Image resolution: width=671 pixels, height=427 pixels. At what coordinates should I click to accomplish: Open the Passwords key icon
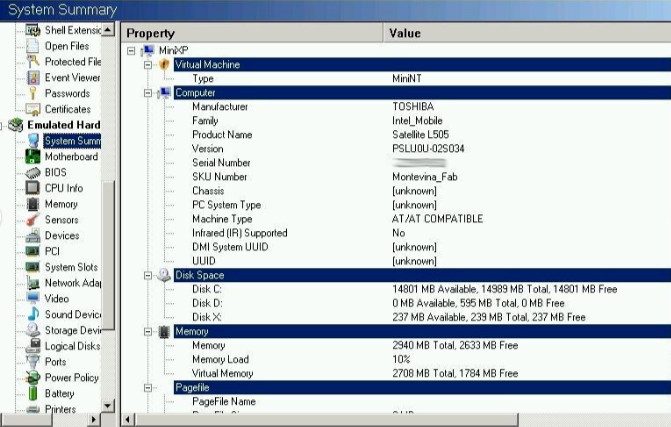[33, 93]
